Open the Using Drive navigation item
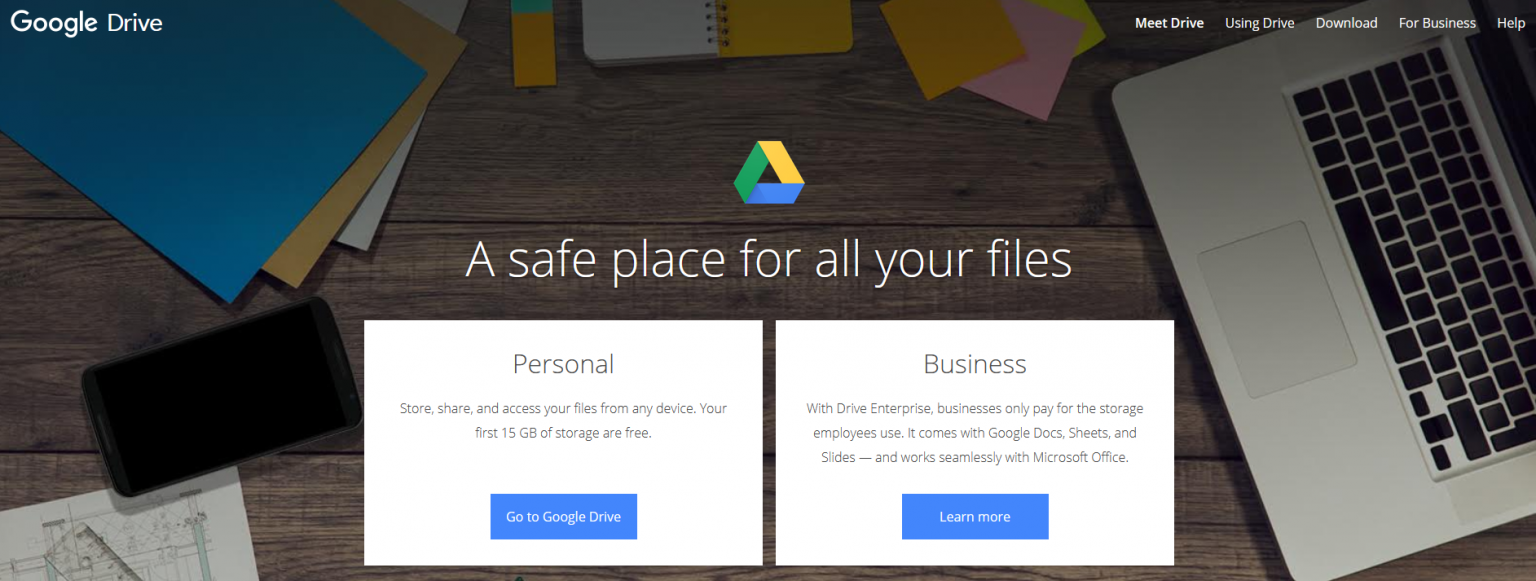Viewport: 1536px width, 581px height. (x=1259, y=22)
